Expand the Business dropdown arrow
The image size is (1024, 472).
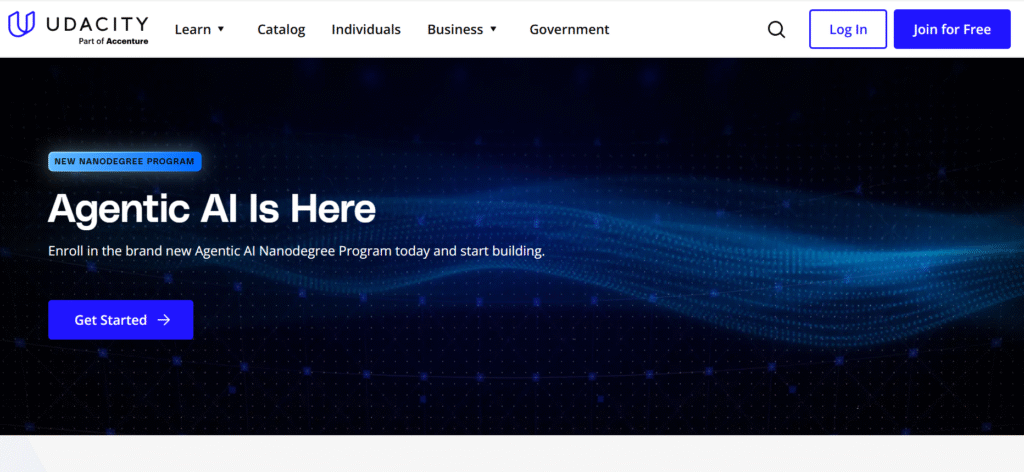(x=493, y=29)
